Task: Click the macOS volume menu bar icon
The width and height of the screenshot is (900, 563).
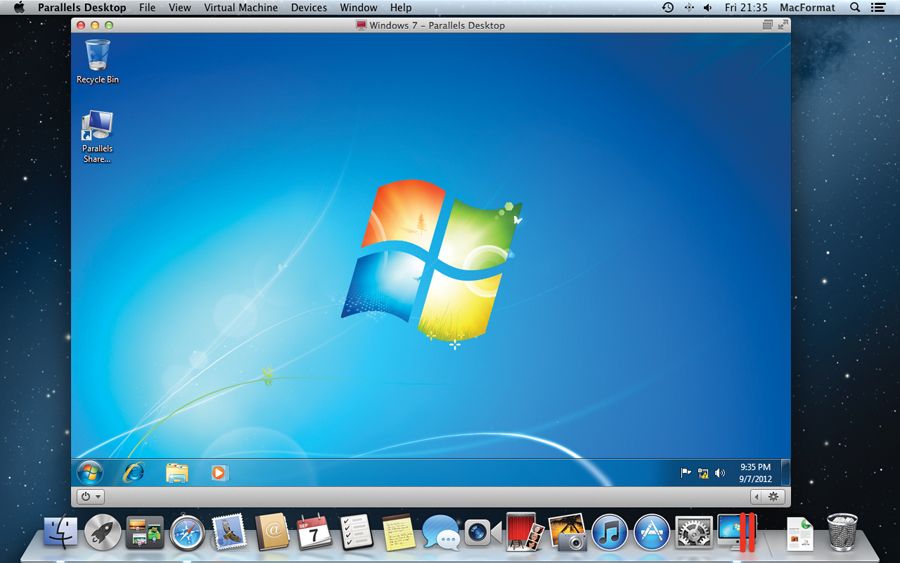Action: click(707, 7)
